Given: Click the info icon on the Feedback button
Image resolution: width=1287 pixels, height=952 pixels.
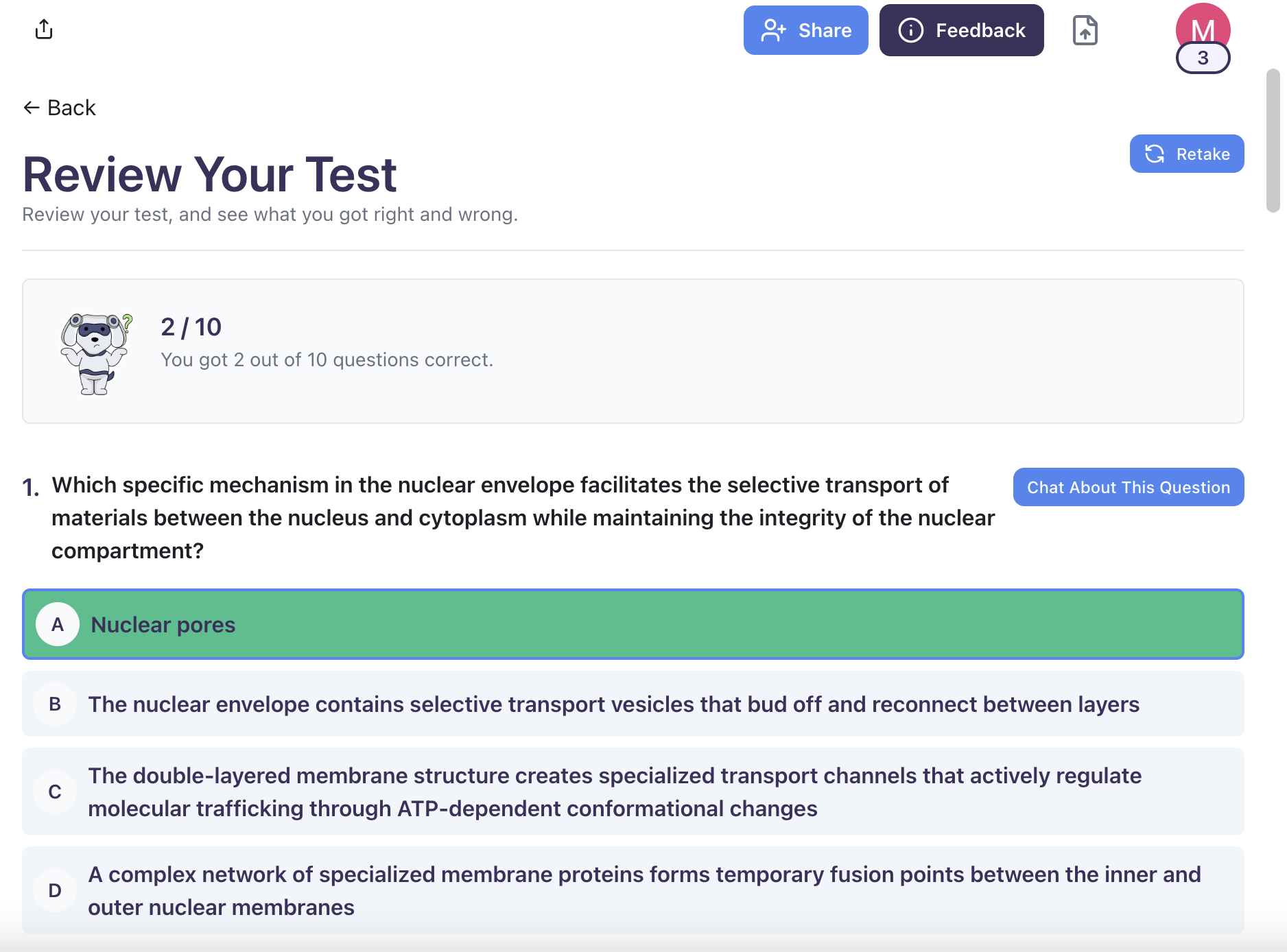Looking at the screenshot, I should 910,30.
